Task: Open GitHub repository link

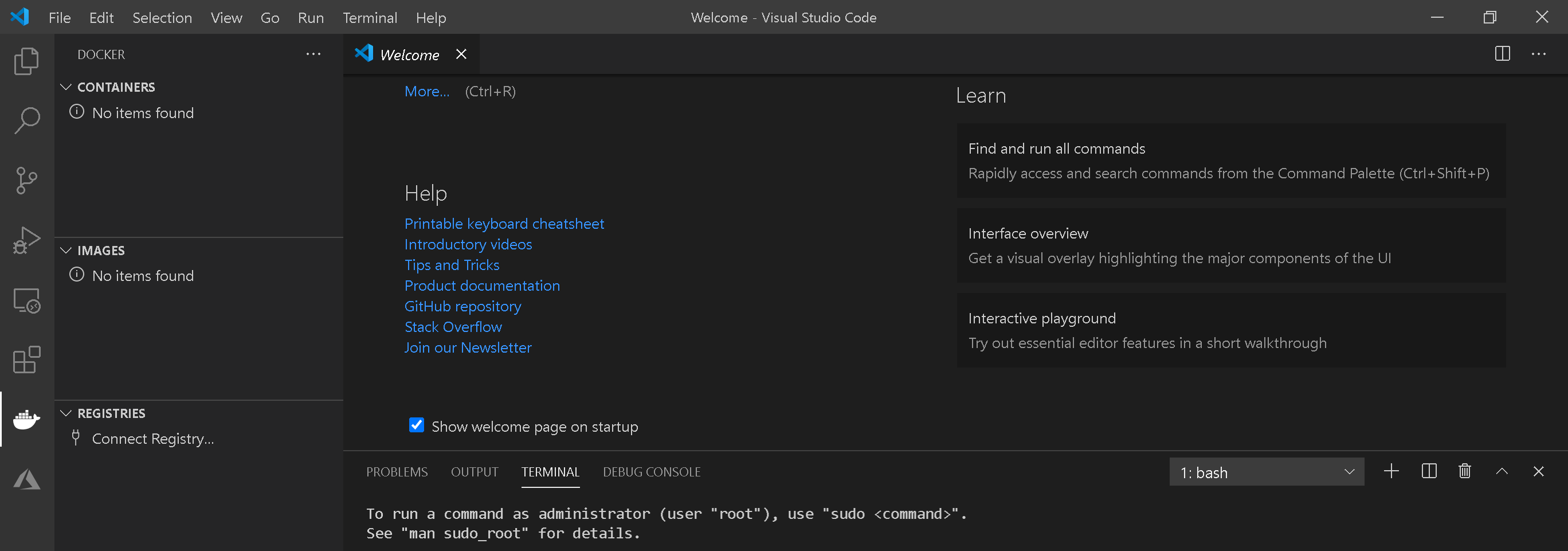Action: (462, 306)
